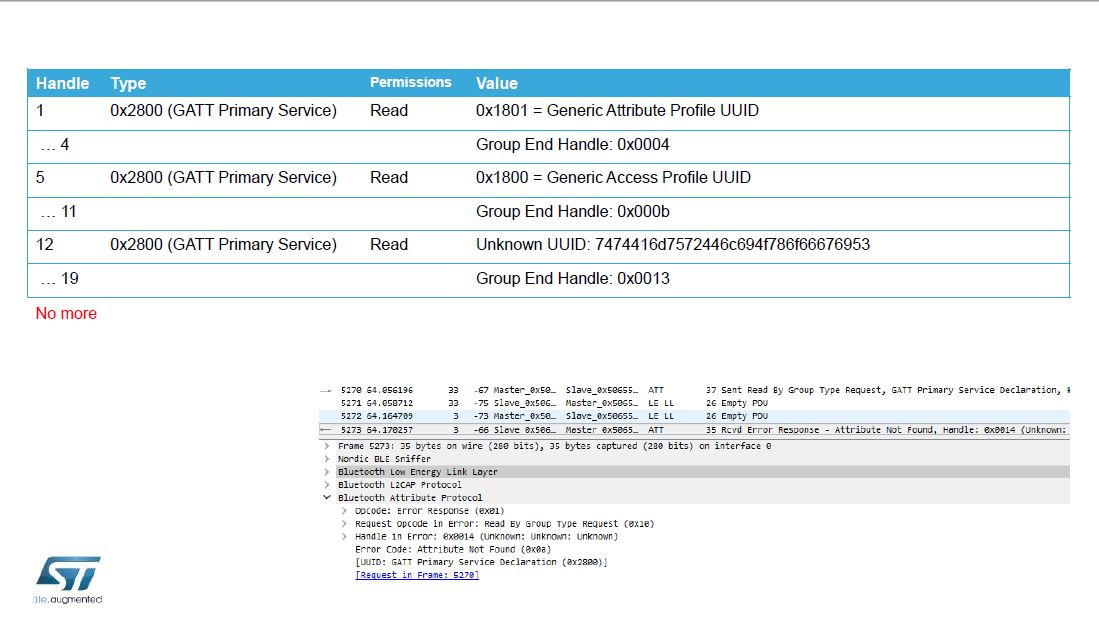Image resolution: width=1099 pixels, height=620 pixels.
Task: Expand the Opcode: Error Response field
Action: pos(344,511)
